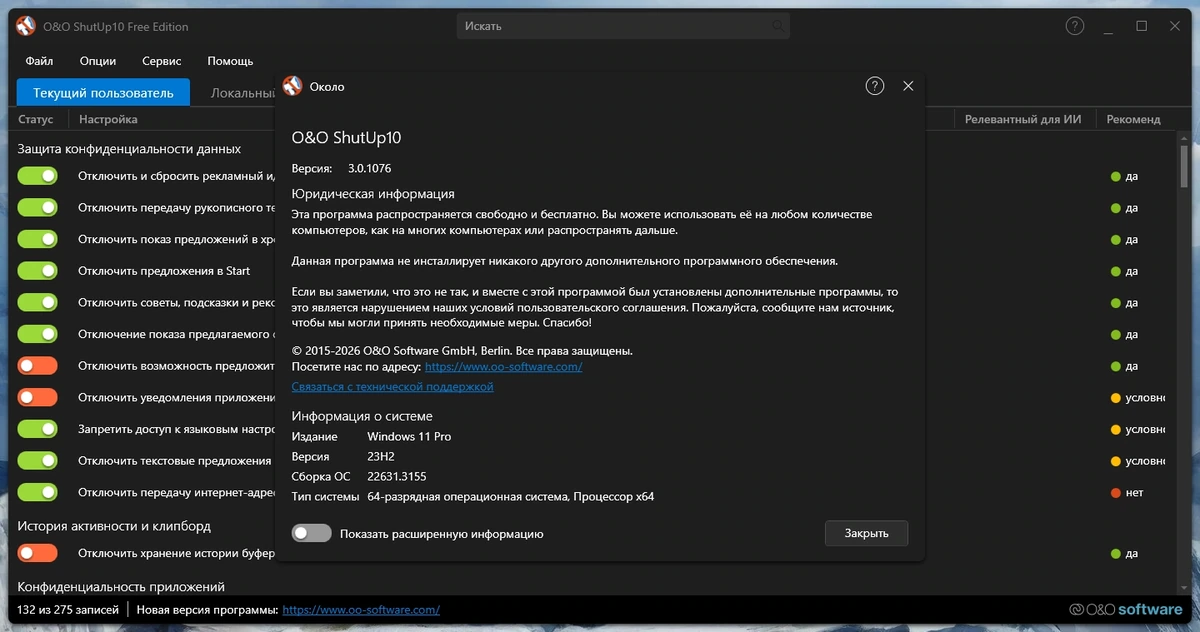The width and height of the screenshot is (1200, 632).
Task: Open the Помощь menu
Action: tap(230, 61)
